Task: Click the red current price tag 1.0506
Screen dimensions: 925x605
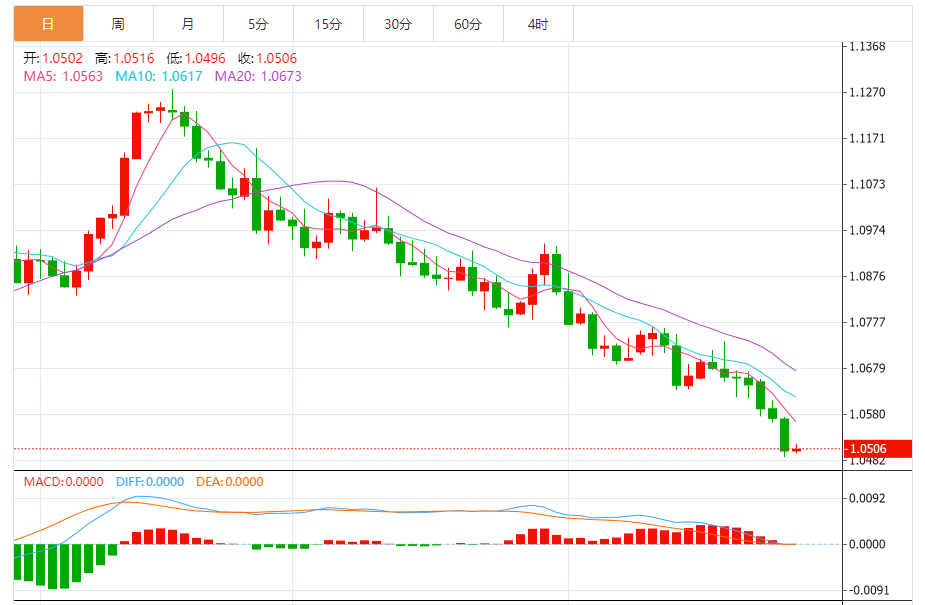Action: tap(878, 449)
